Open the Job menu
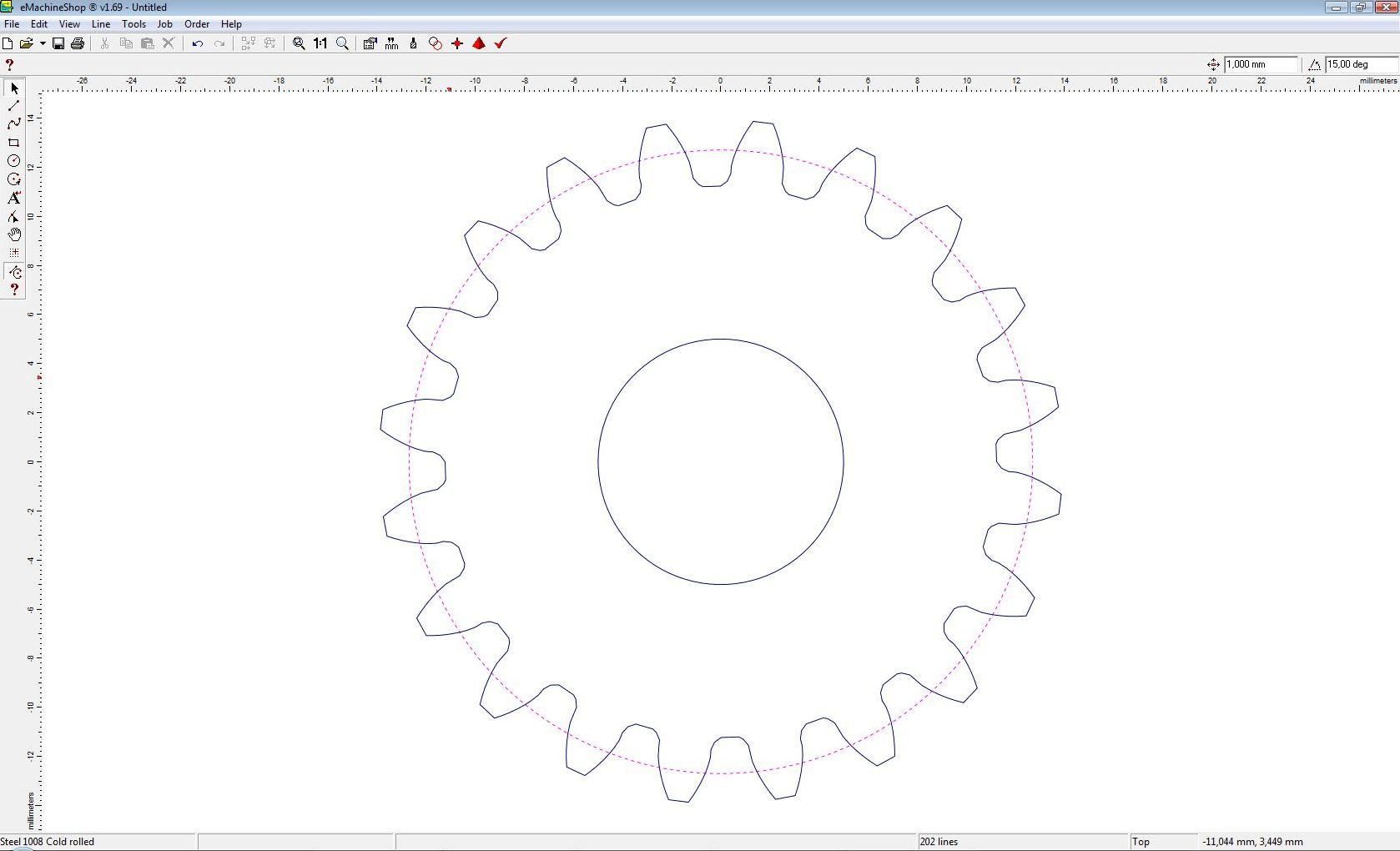Image resolution: width=1400 pixels, height=851 pixels. 164,24
